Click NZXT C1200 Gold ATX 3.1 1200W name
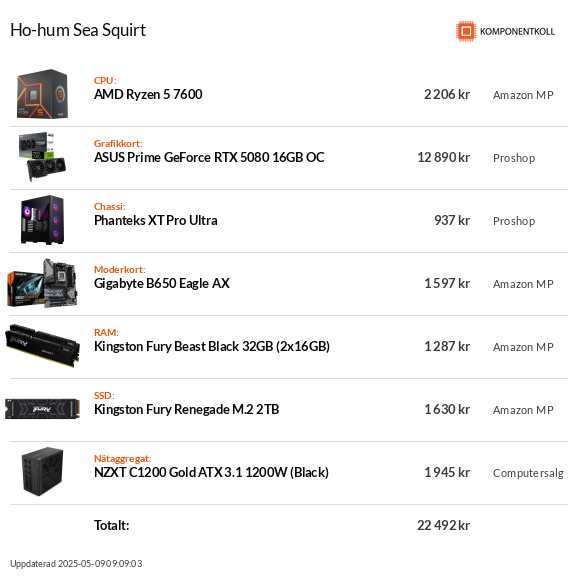577x577 pixels. tap(211, 472)
